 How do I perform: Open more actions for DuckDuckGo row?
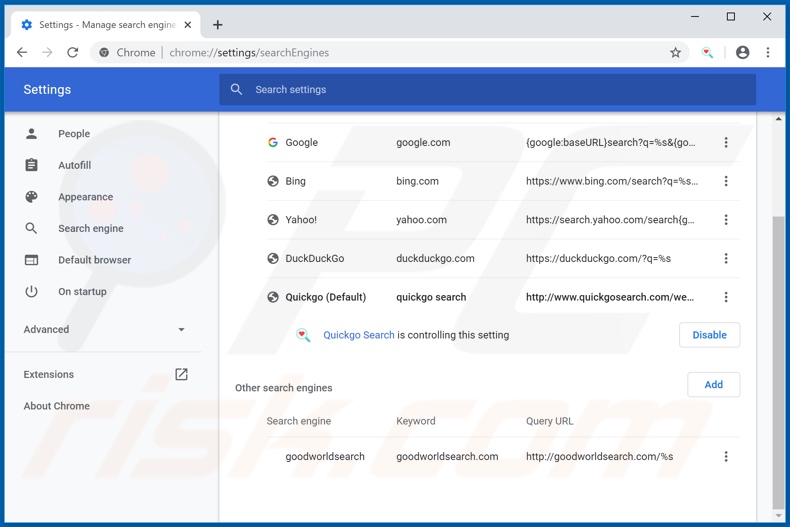(726, 258)
